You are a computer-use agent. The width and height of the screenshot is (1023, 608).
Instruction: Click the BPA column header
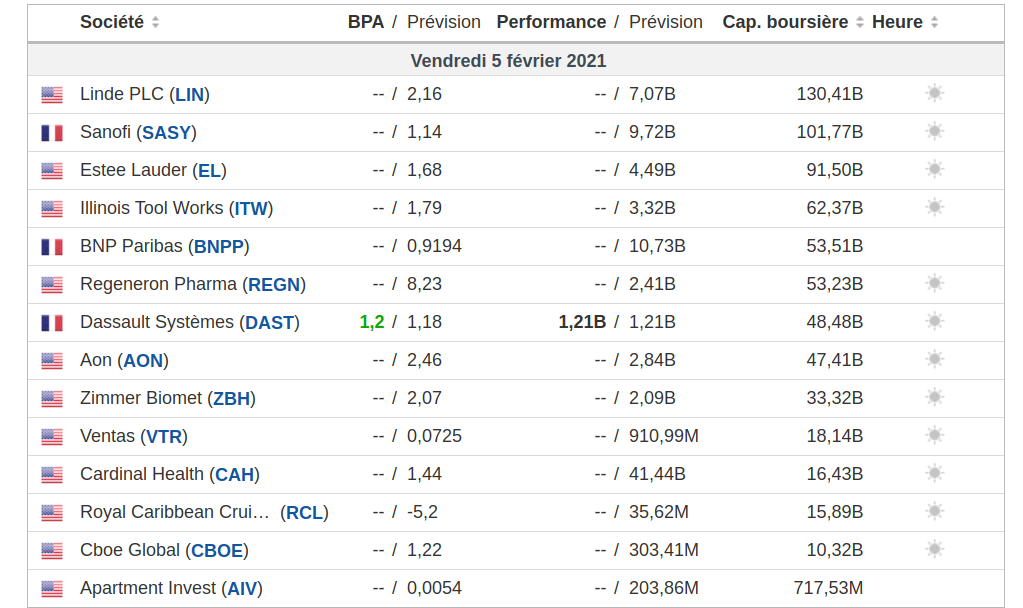365,22
